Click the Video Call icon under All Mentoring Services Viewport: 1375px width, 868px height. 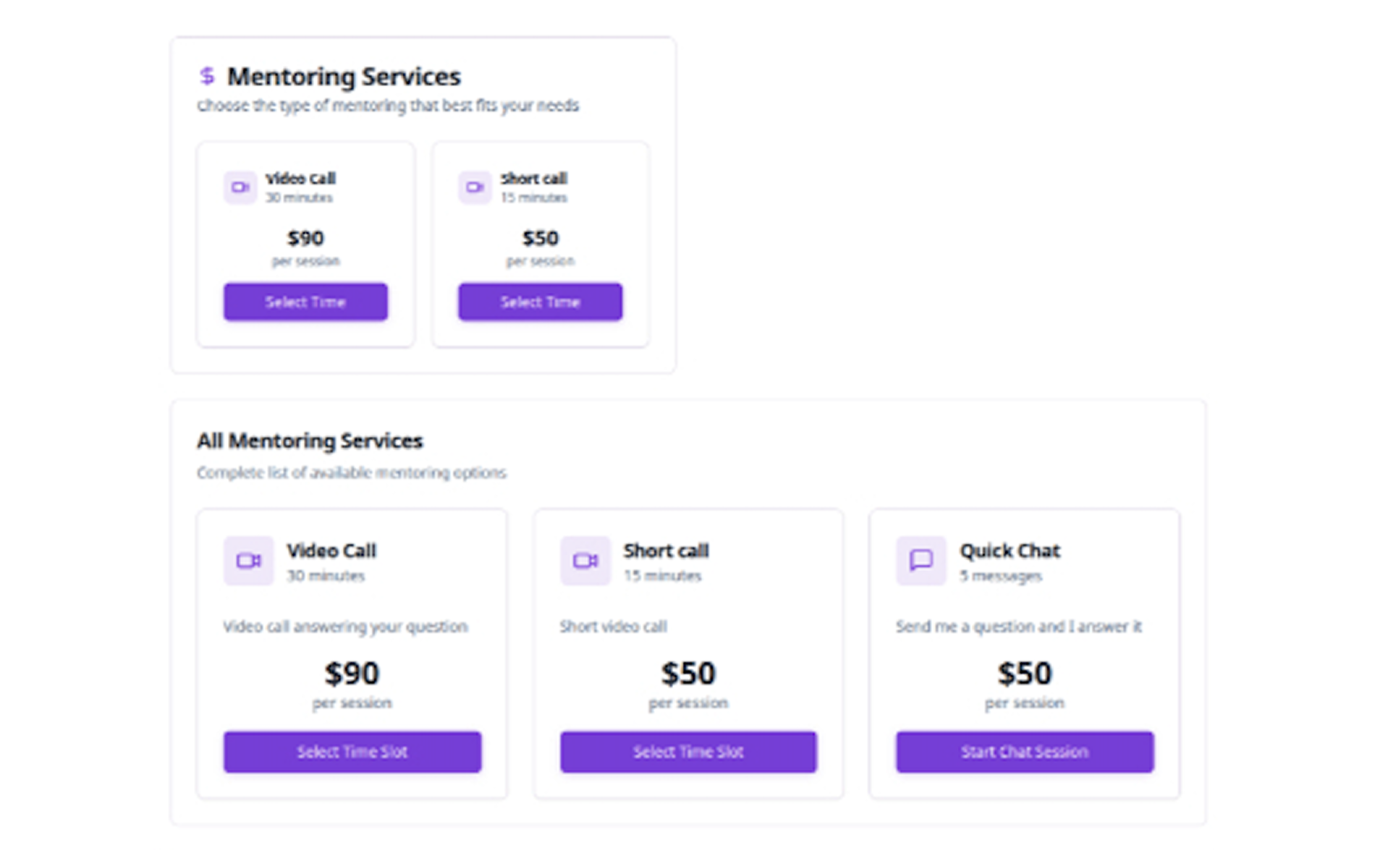pos(247,561)
